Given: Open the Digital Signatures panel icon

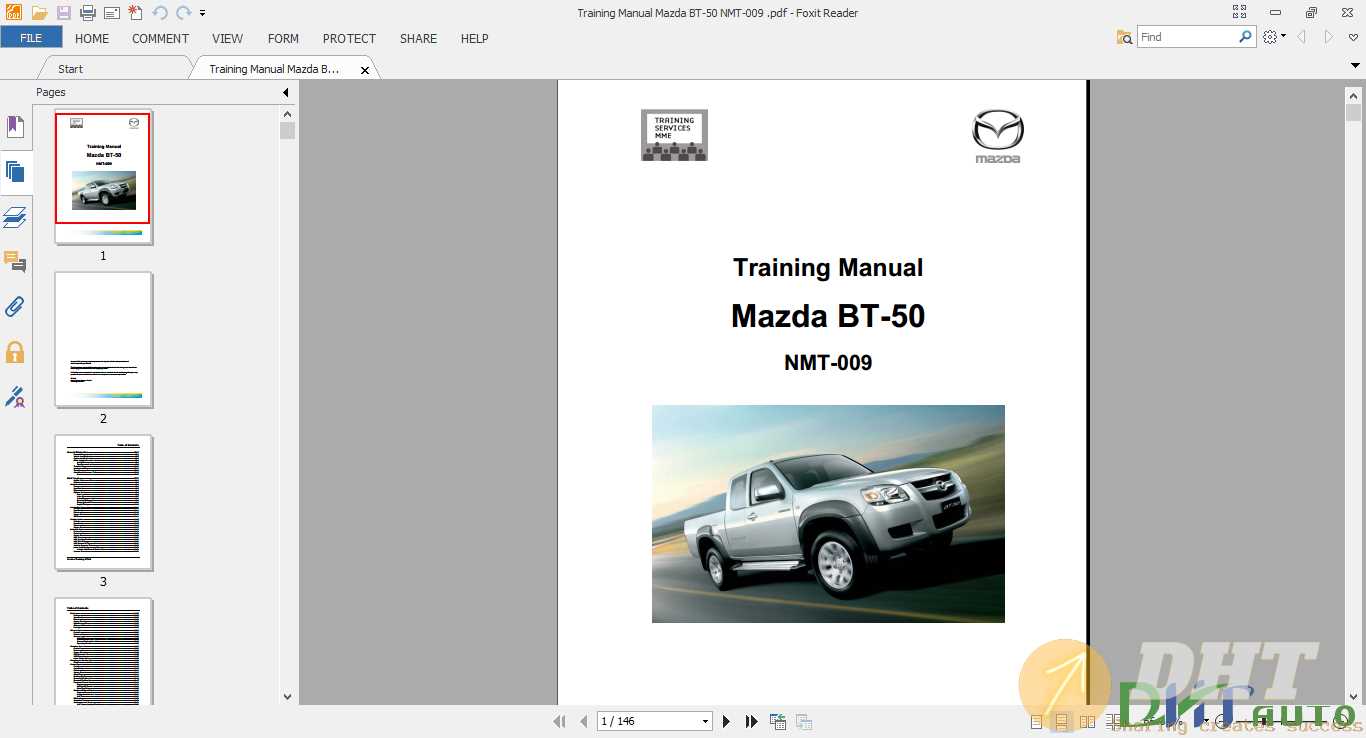Looking at the screenshot, I should 15,397.
